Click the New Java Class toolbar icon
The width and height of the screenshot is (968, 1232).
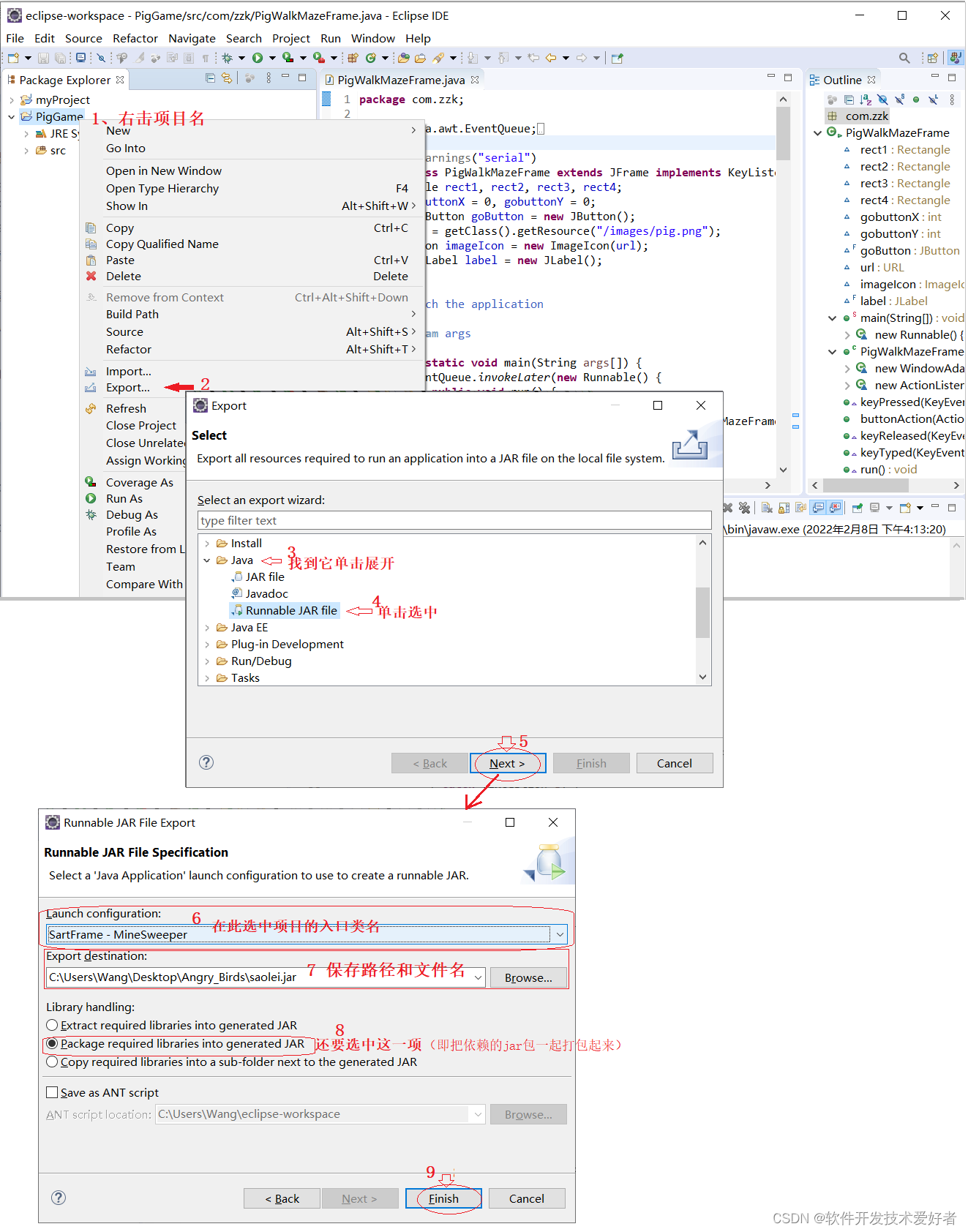pyautogui.click(x=371, y=58)
